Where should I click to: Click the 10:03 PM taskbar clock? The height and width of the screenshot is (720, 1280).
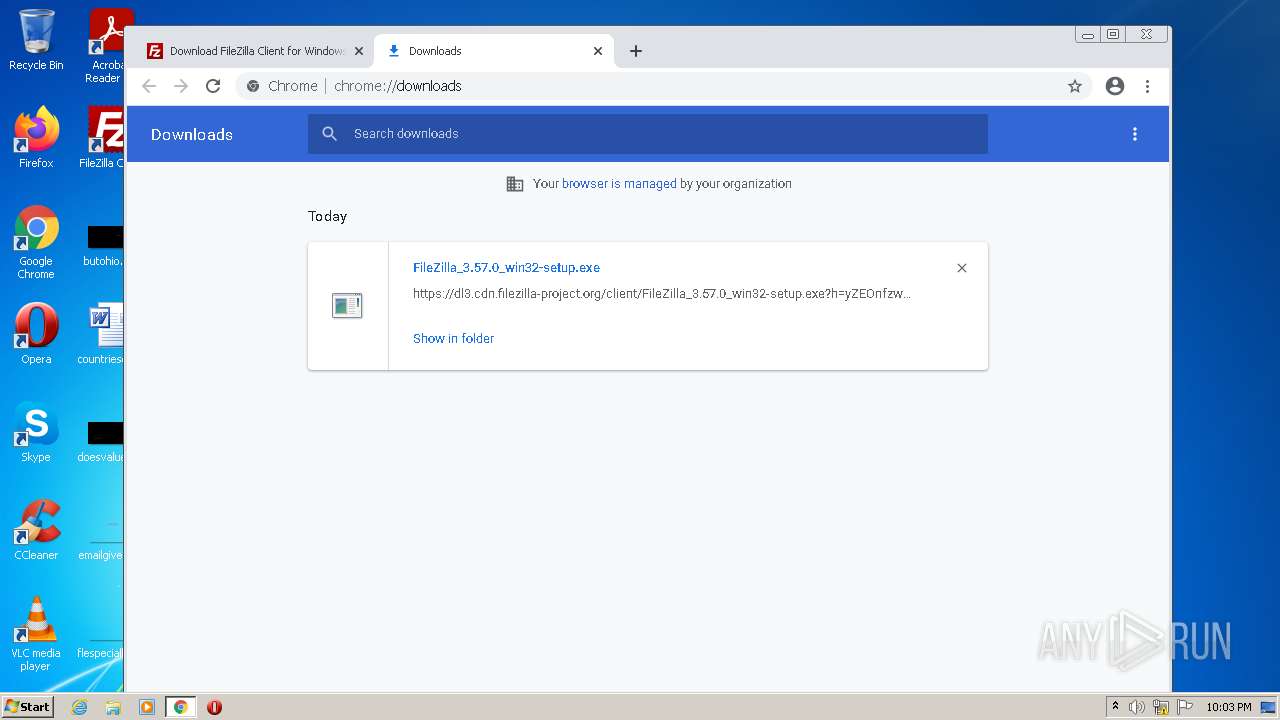pos(1228,707)
